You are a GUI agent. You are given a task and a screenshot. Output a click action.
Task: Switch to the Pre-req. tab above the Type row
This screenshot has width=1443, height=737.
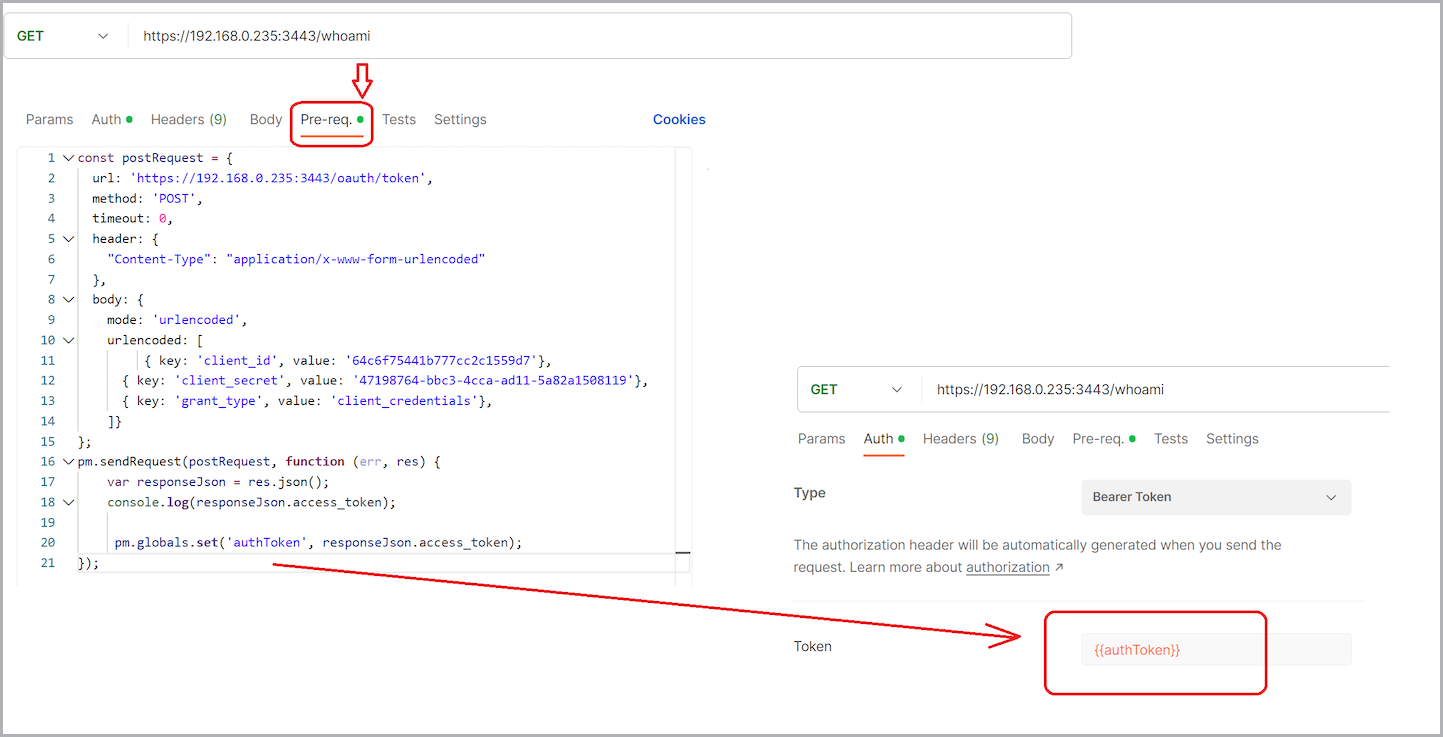point(1104,439)
